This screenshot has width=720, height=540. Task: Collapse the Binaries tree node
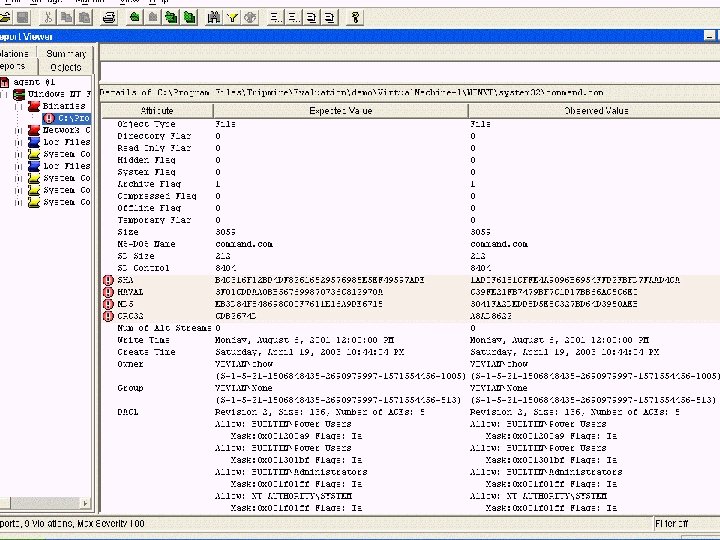click(x=19, y=107)
